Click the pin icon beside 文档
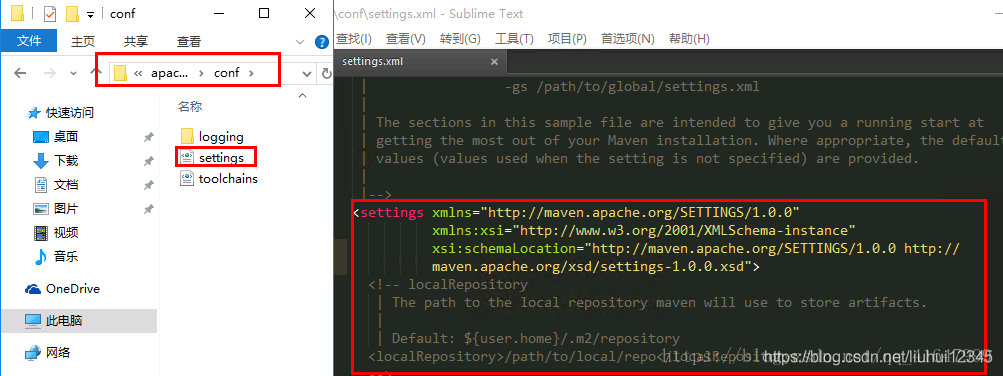Screen dimensions: 1003x376 pyautogui.click(x=148, y=185)
